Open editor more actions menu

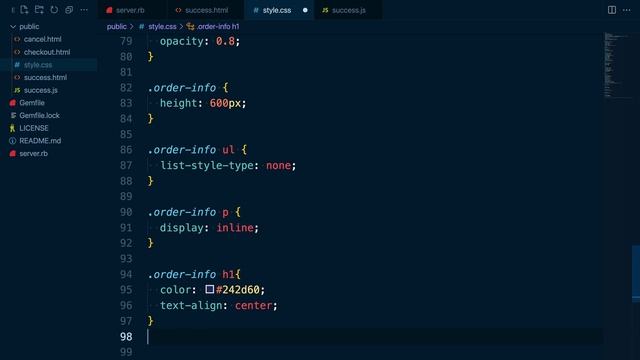pos(627,10)
